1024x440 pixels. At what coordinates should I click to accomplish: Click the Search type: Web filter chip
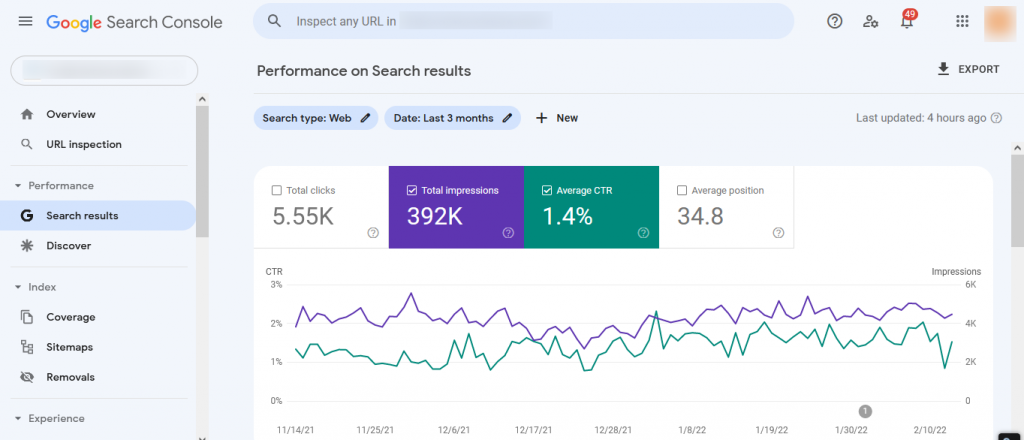[316, 118]
